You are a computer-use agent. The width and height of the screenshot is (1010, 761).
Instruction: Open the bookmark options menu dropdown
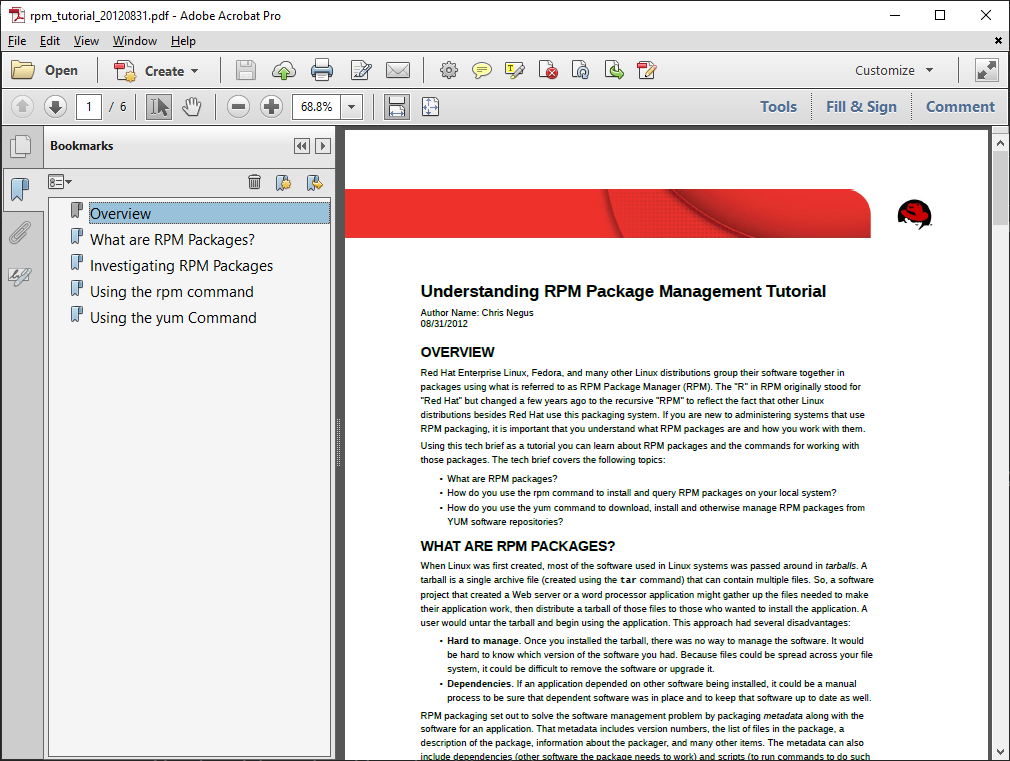60,182
